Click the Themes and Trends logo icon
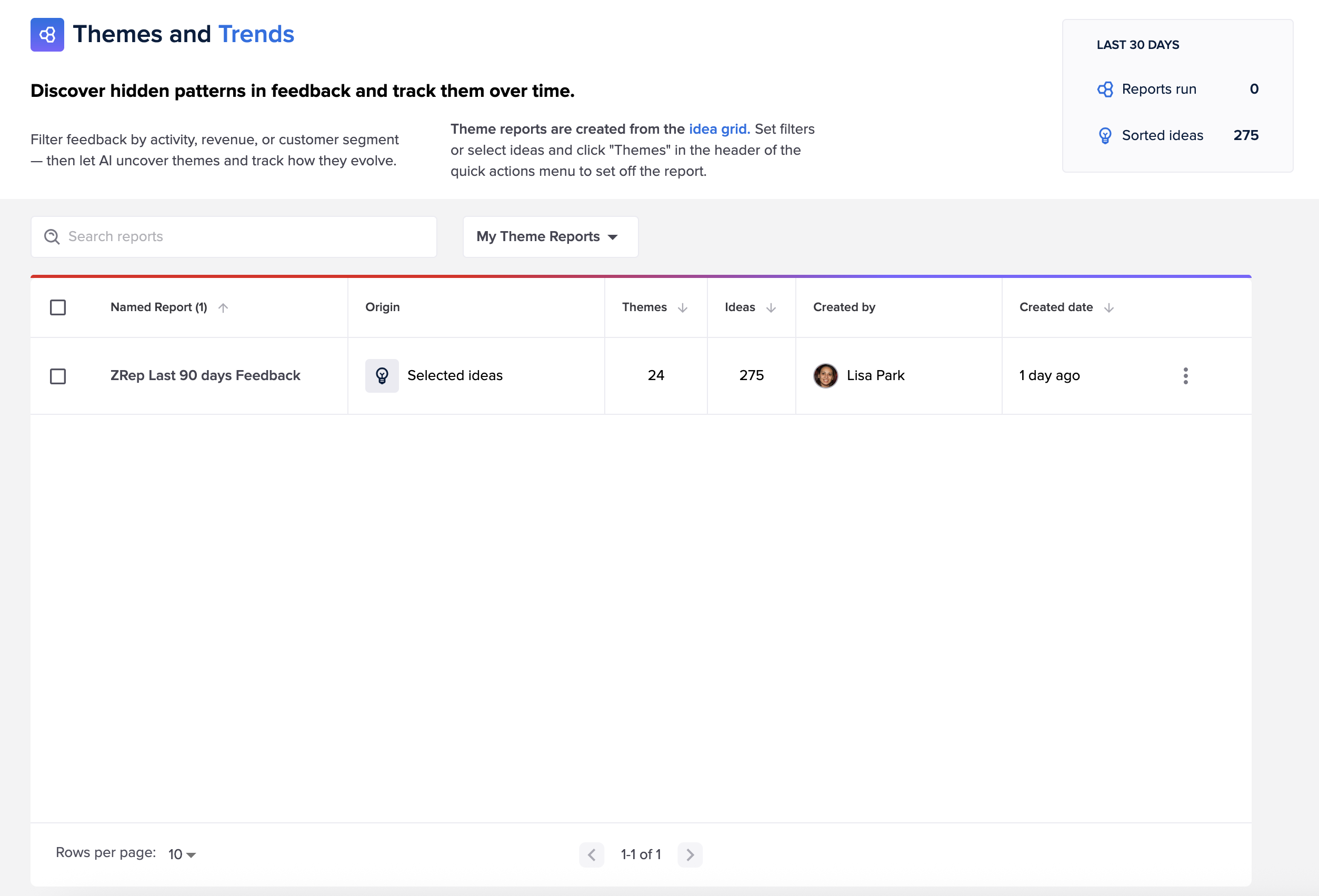Viewport: 1319px width, 896px height. click(x=47, y=35)
